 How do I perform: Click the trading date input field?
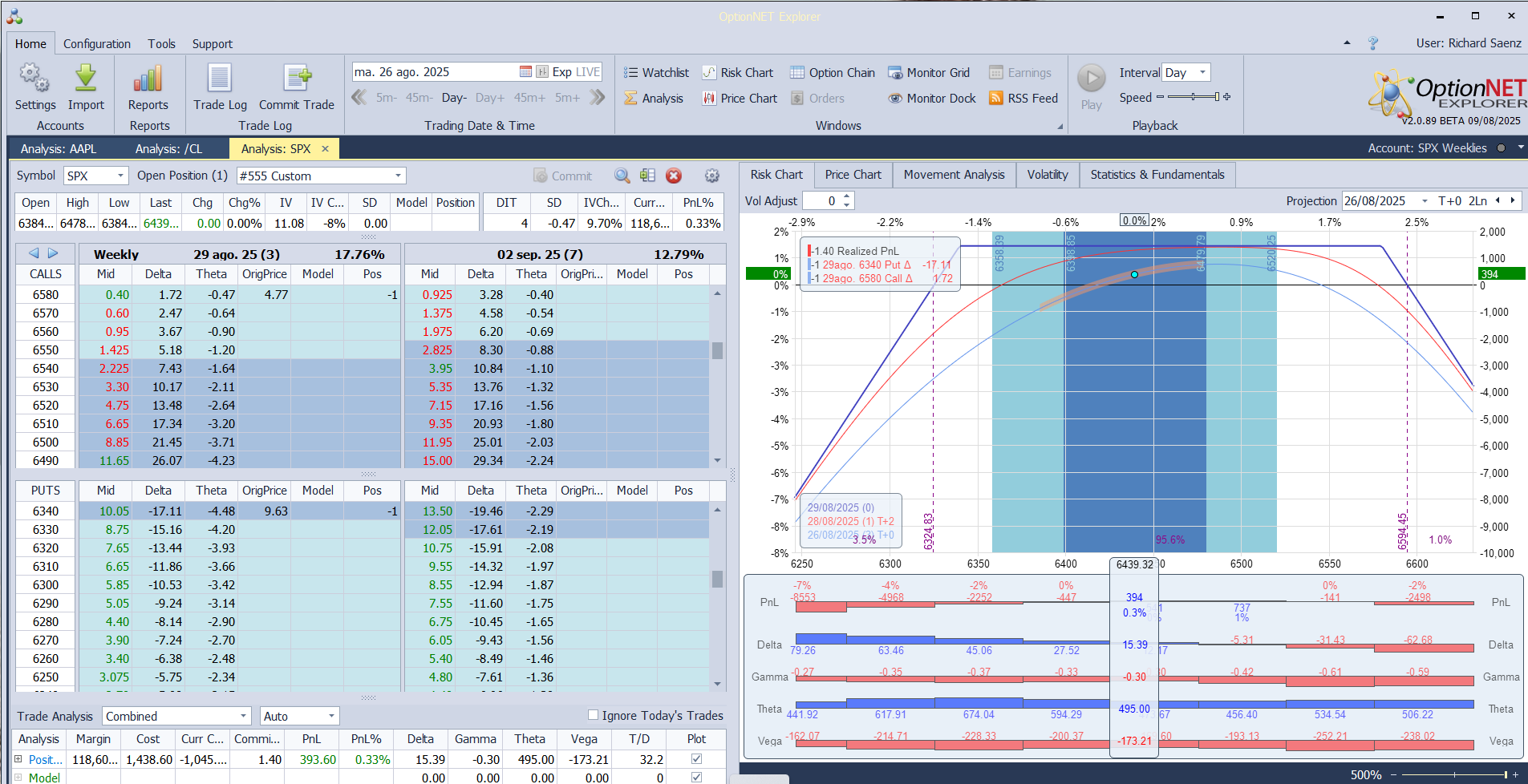(x=436, y=71)
